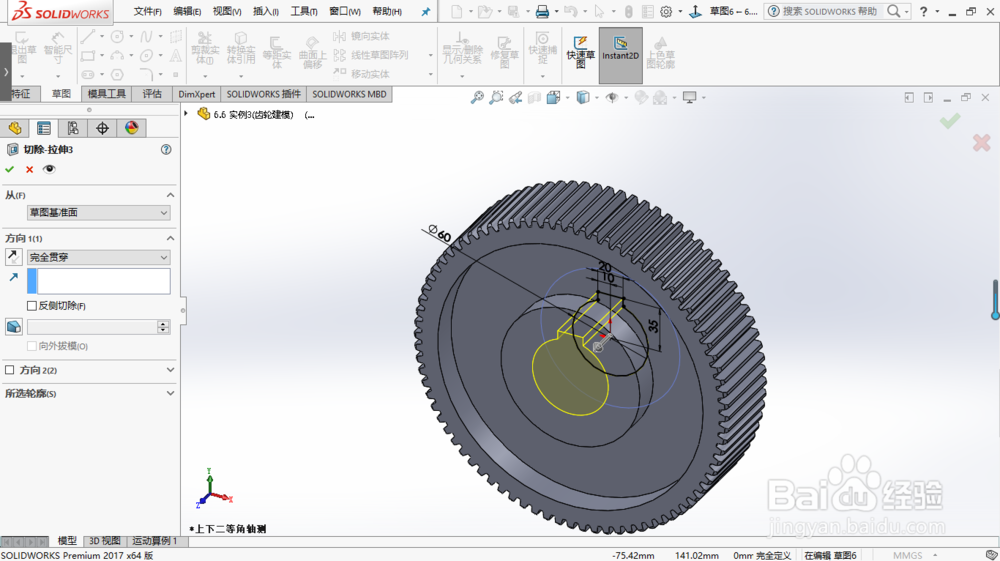Open the 工具(T) menu
The image size is (1000, 561).
(x=304, y=11)
